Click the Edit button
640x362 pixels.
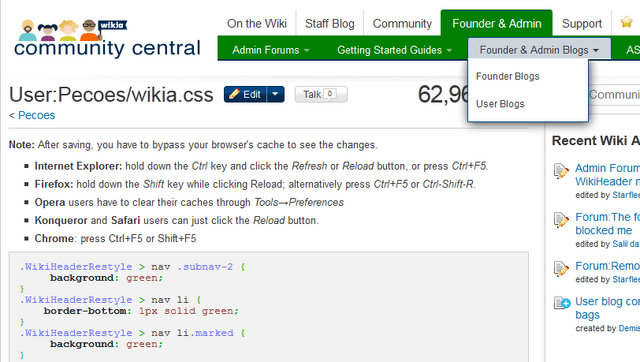pyautogui.click(x=245, y=94)
